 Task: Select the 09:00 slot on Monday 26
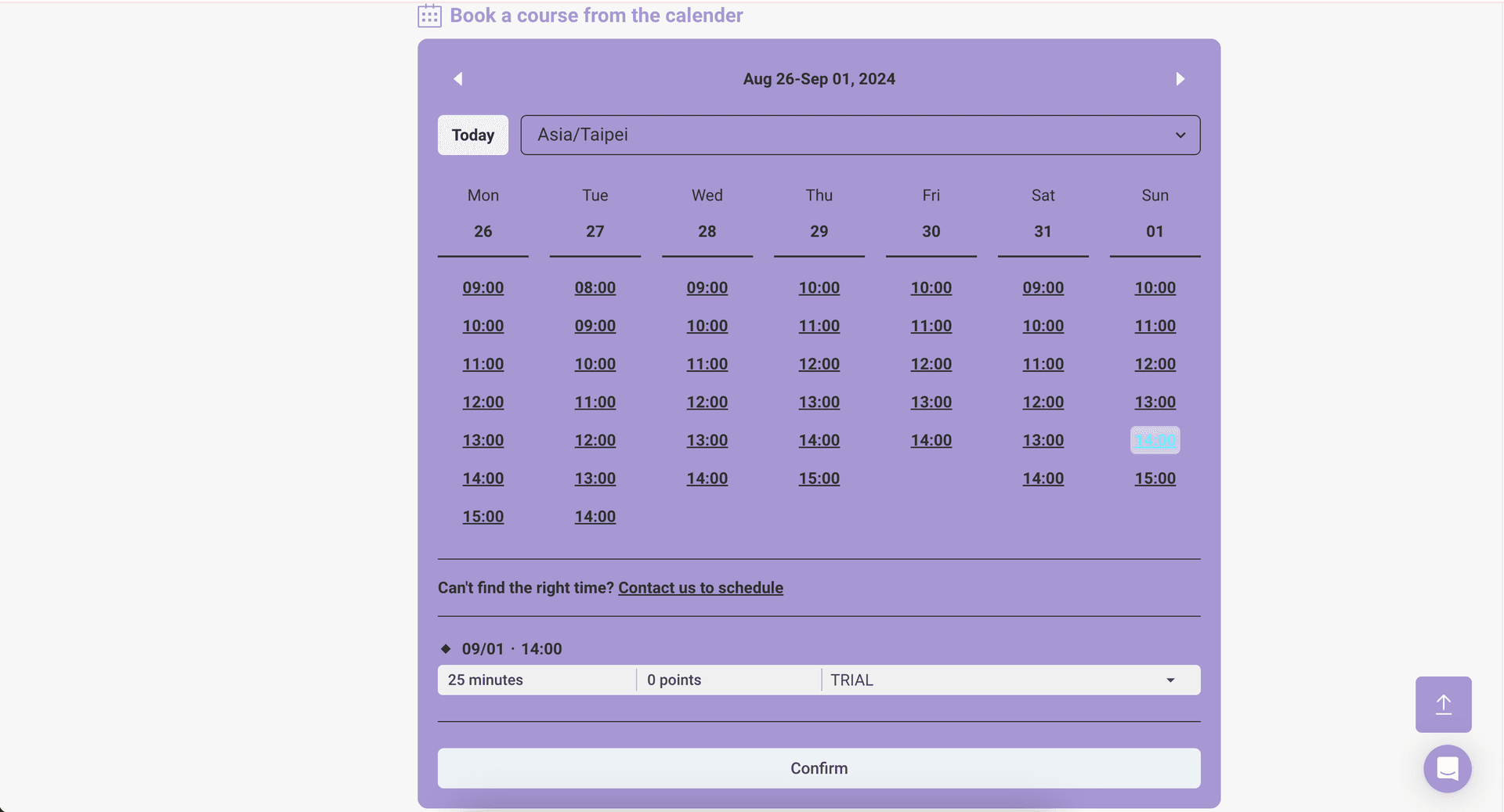483,287
